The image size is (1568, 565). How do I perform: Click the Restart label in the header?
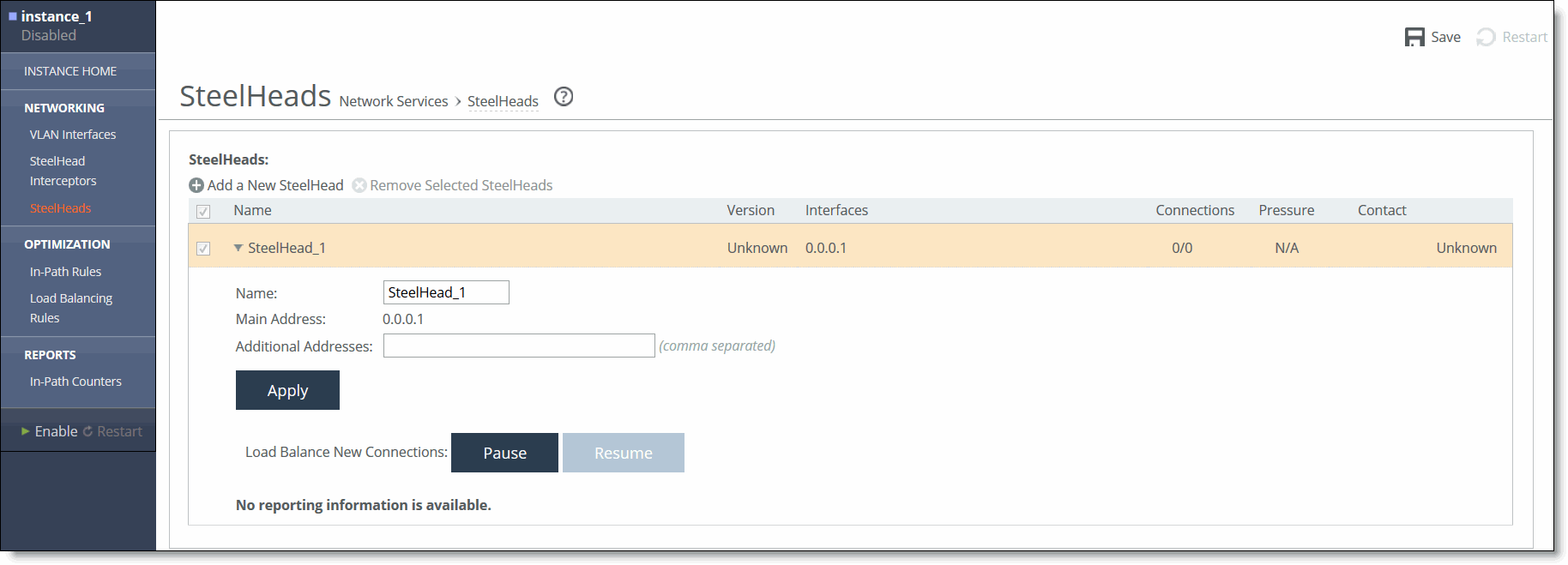pos(1525,37)
